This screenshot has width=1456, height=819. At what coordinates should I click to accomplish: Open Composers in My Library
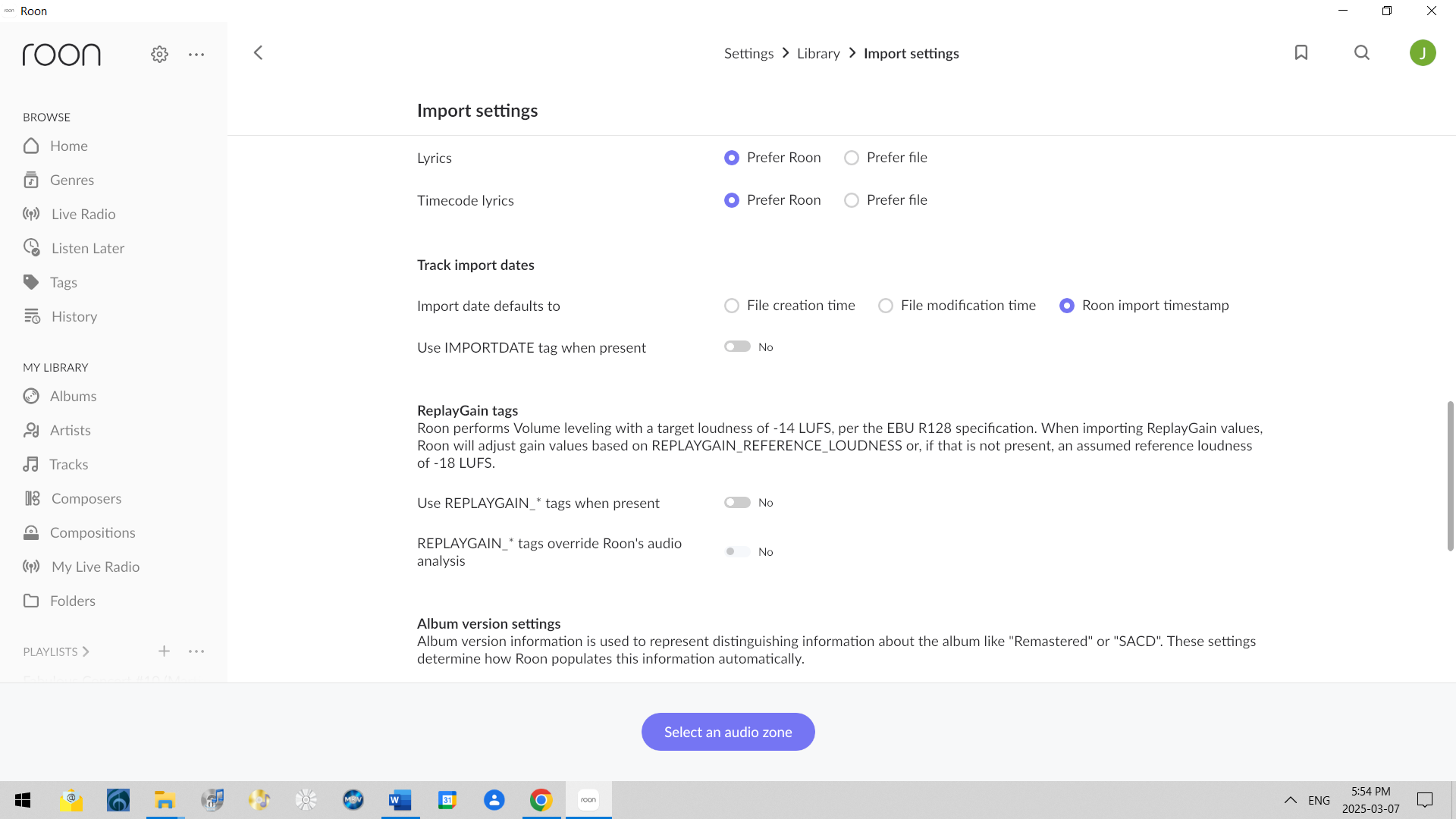86,498
